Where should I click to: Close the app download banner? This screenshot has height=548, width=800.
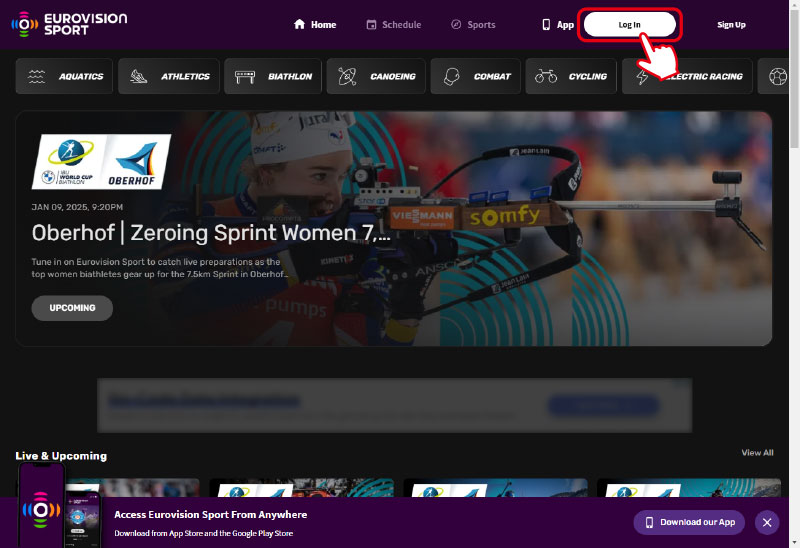[767, 522]
